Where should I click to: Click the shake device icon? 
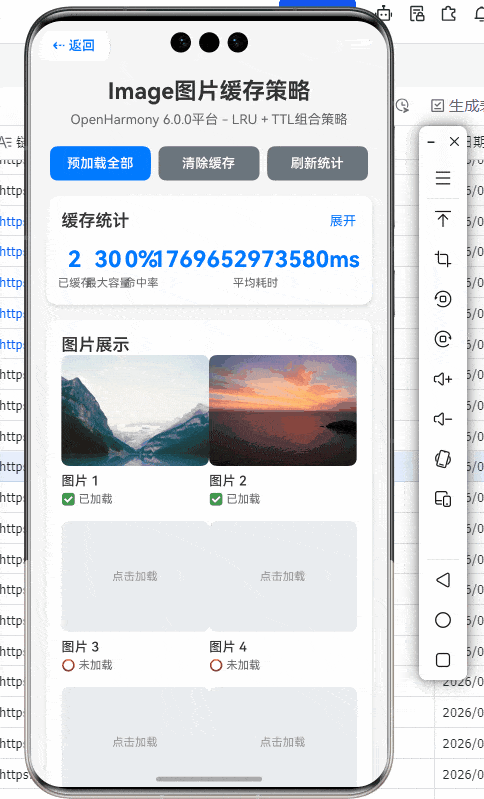click(x=443, y=459)
